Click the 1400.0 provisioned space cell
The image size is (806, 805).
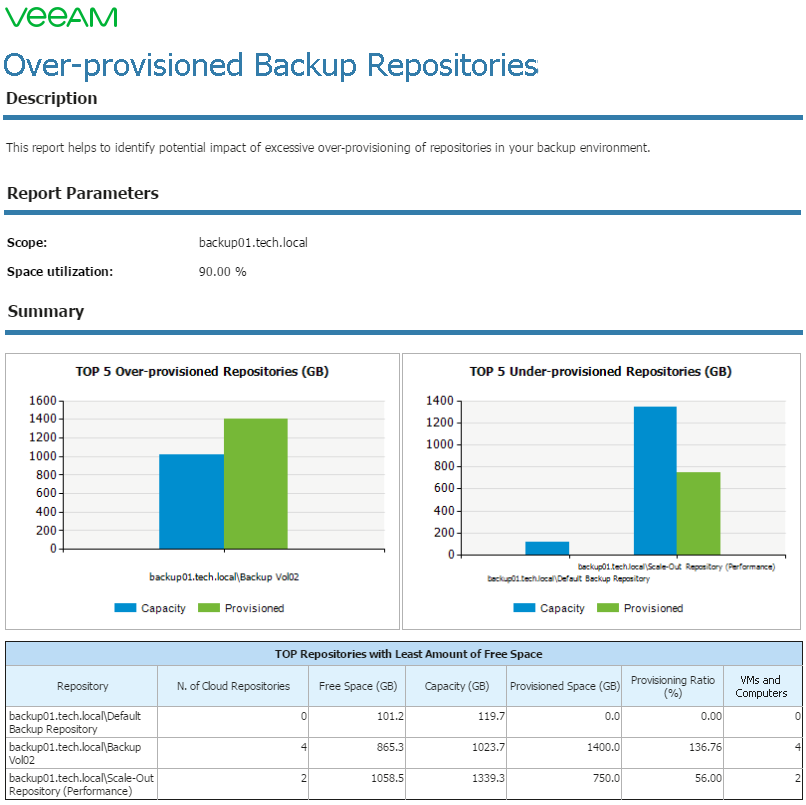[564, 753]
